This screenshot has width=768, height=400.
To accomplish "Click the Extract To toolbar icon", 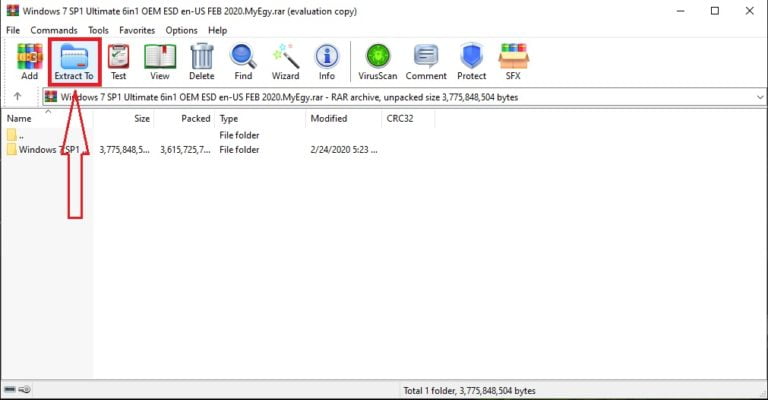I will click(x=74, y=62).
